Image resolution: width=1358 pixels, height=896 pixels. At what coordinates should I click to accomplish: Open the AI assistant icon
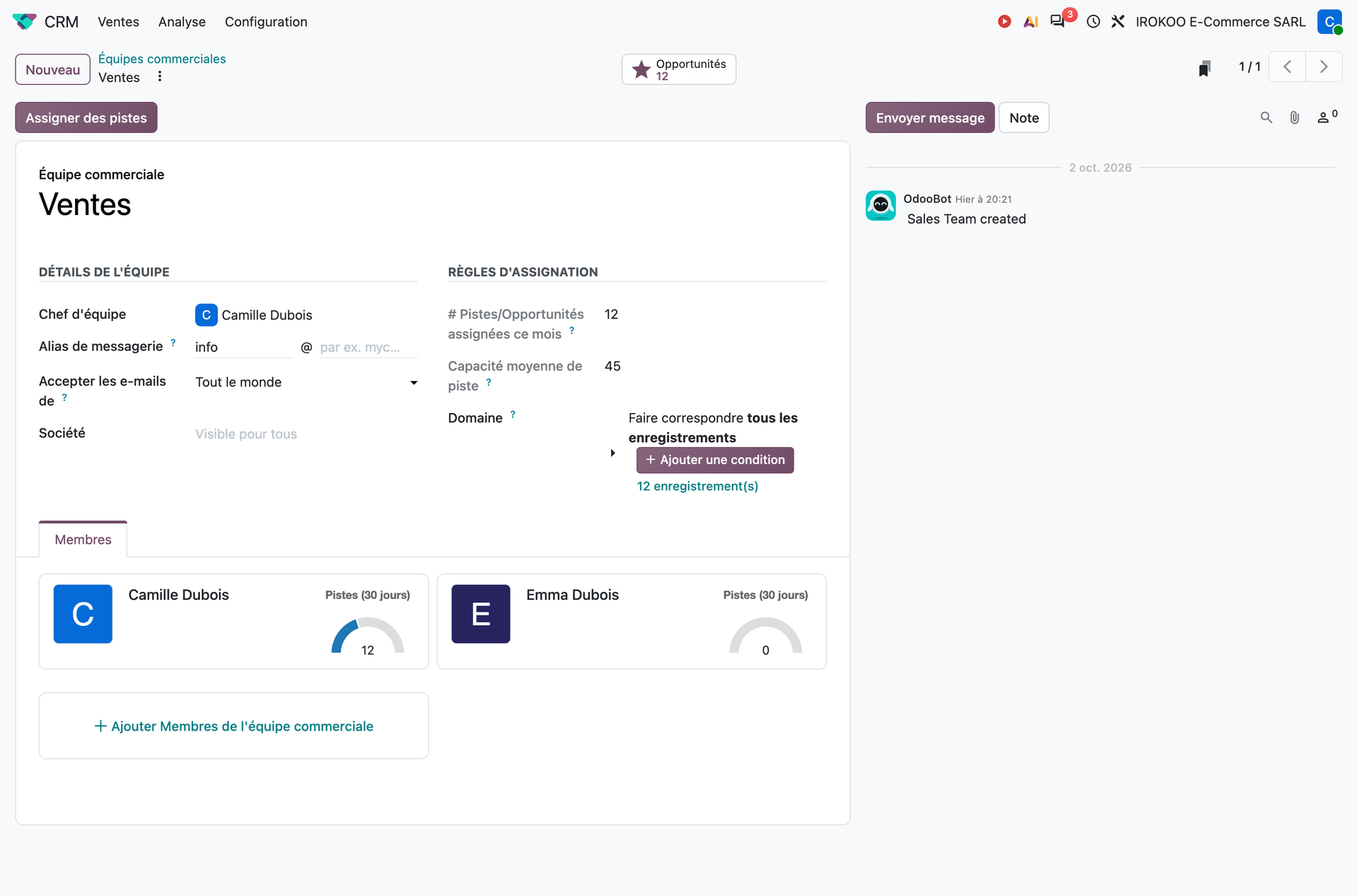coord(1031,22)
